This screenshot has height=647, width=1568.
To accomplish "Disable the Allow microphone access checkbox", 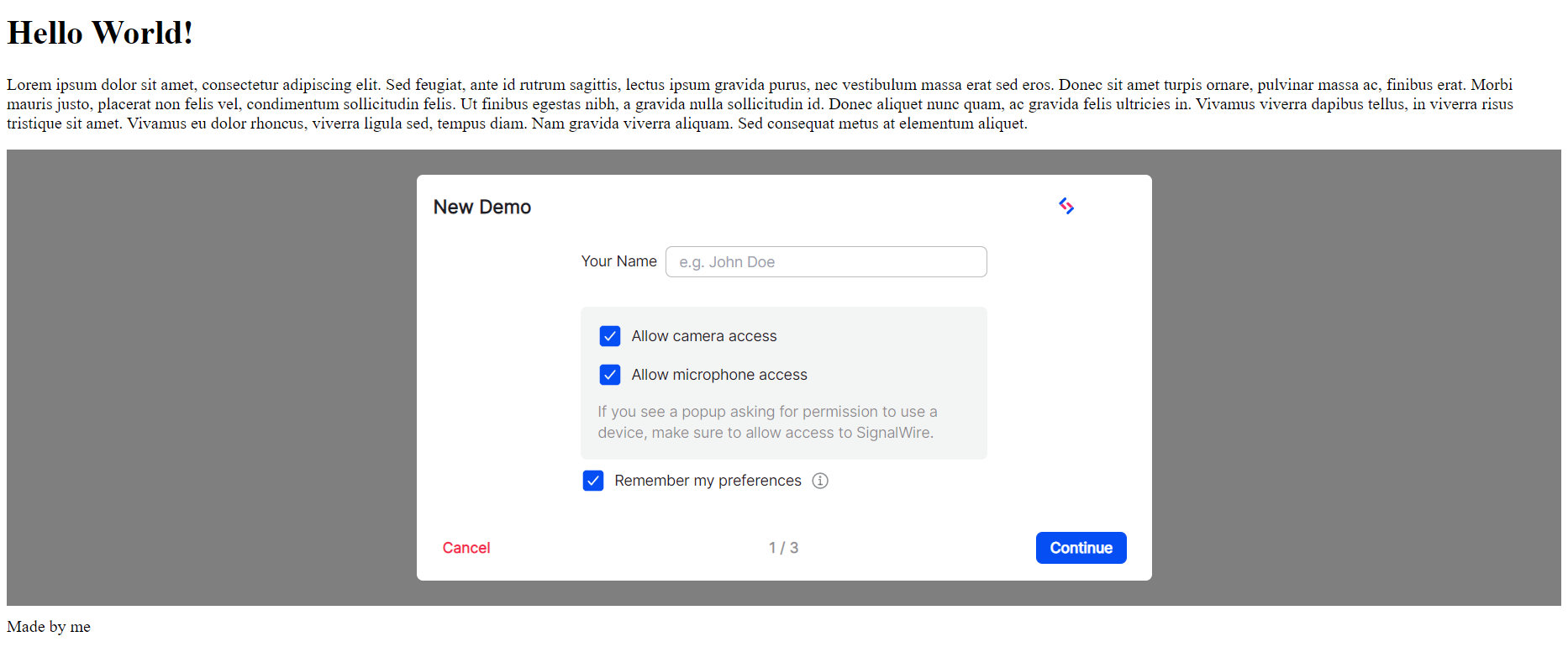I will (x=610, y=375).
